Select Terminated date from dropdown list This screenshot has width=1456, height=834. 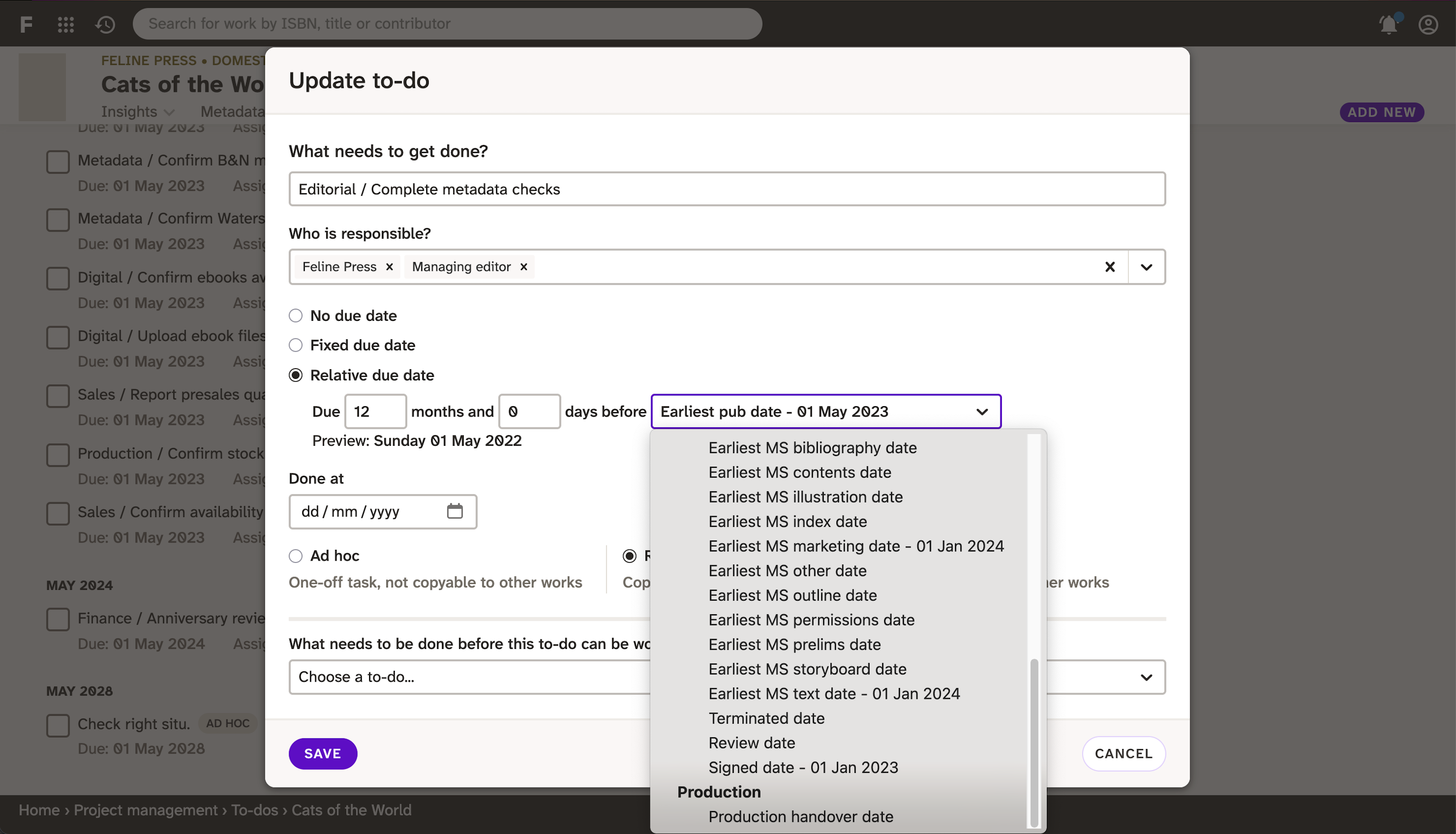point(767,718)
